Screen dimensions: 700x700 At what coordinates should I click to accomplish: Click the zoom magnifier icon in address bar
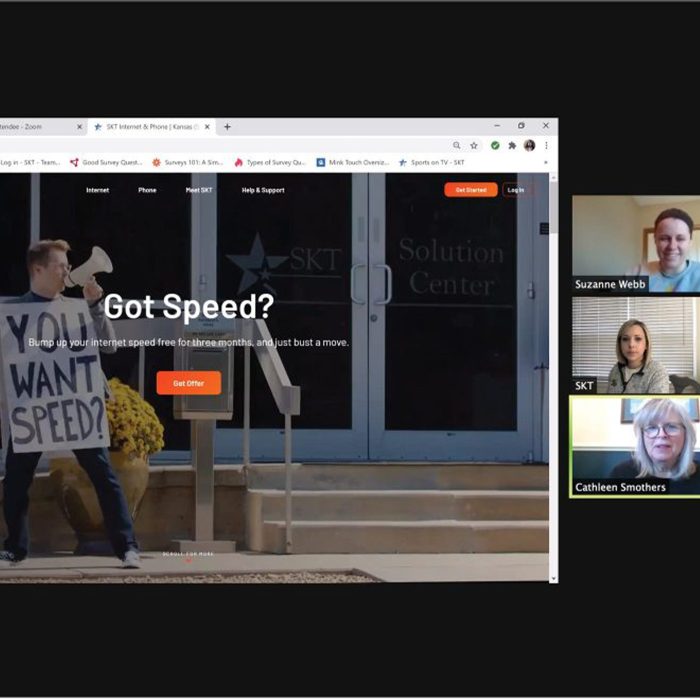tap(456, 145)
